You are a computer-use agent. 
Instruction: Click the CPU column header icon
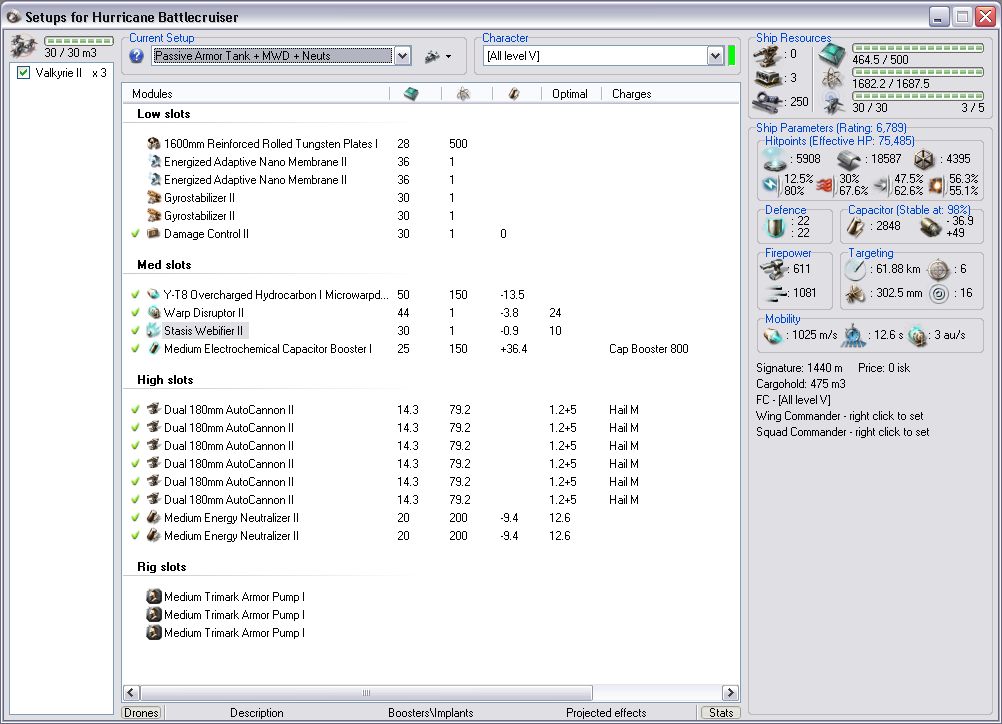[x=411, y=94]
